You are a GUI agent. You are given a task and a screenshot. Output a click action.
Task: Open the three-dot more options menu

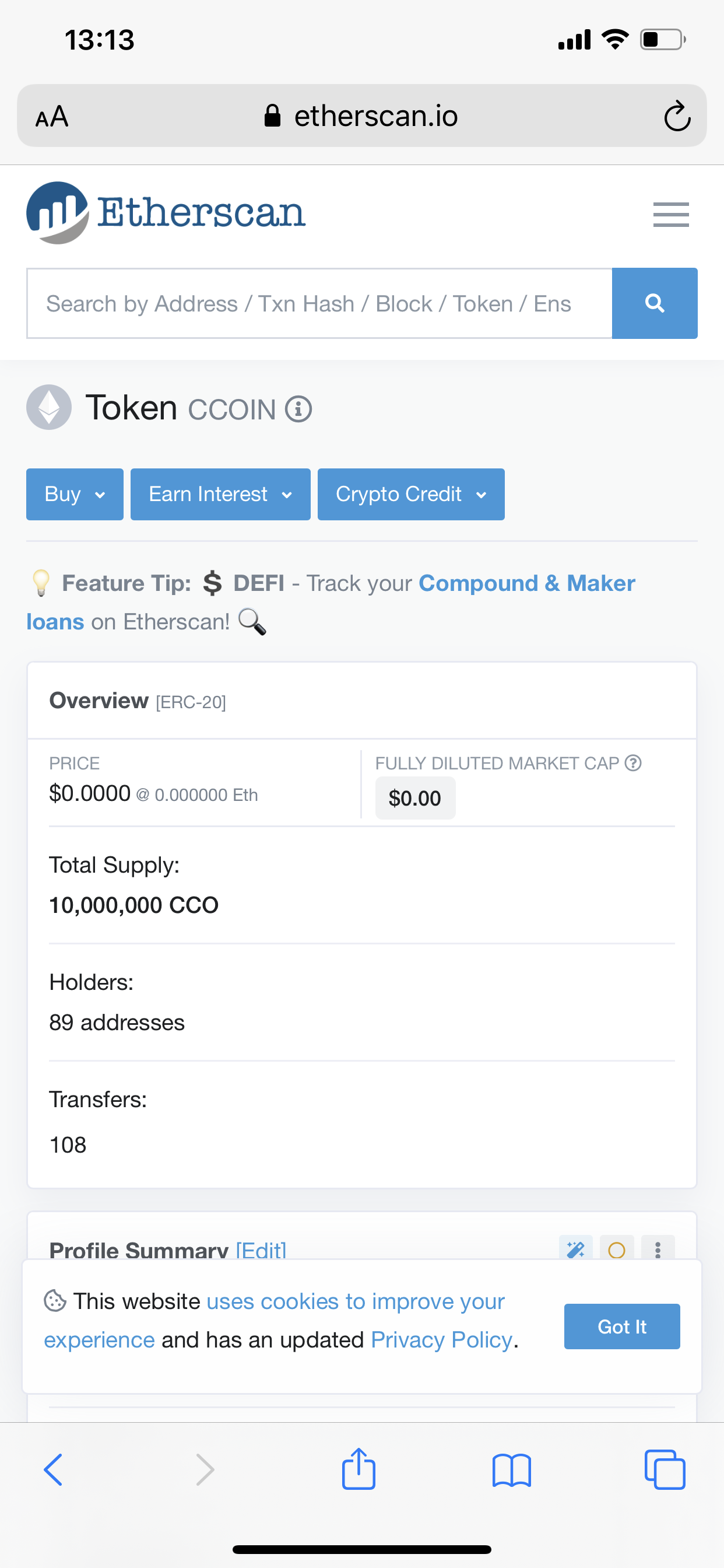(658, 1249)
